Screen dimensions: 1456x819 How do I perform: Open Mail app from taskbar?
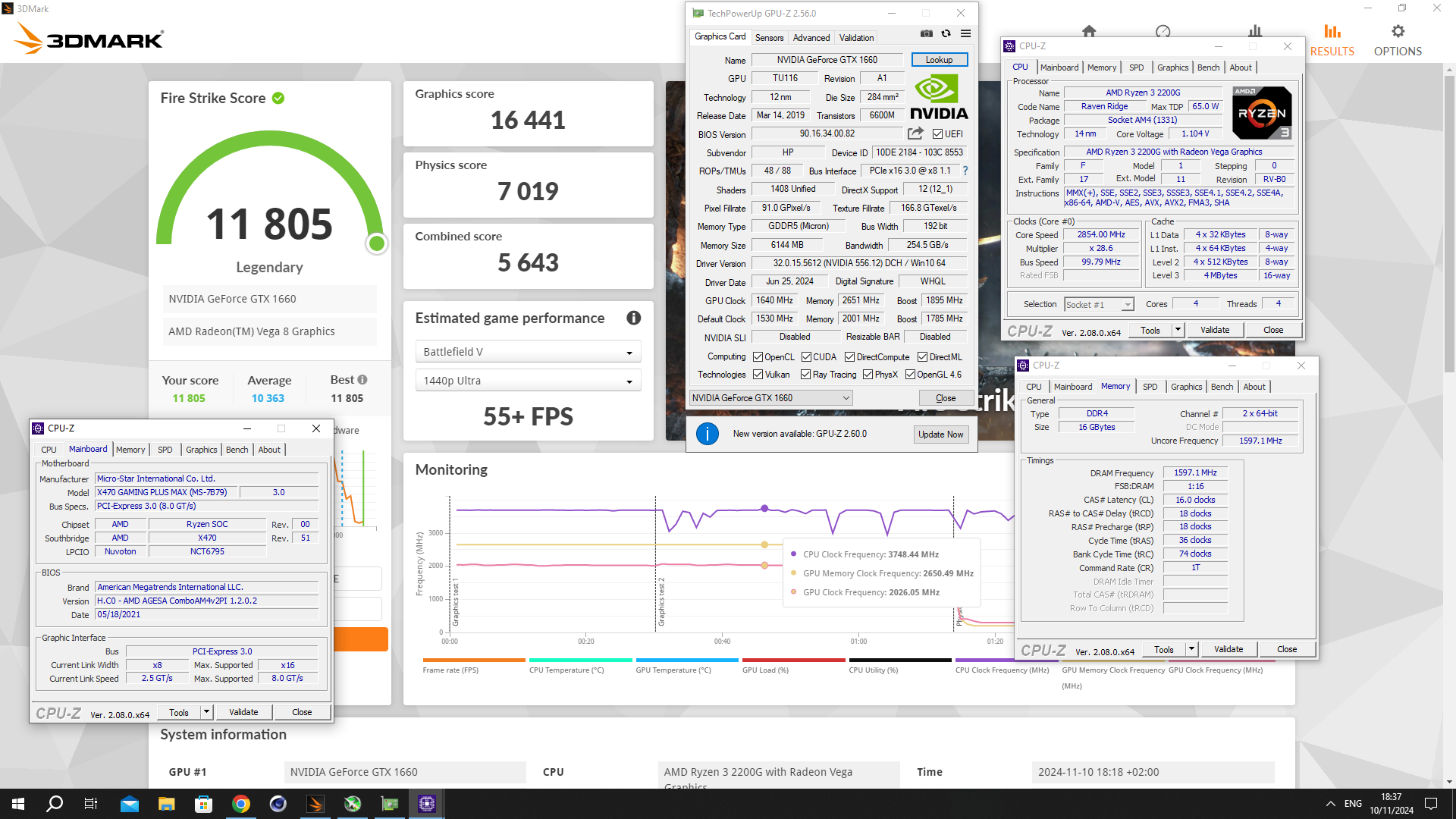point(130,804)
